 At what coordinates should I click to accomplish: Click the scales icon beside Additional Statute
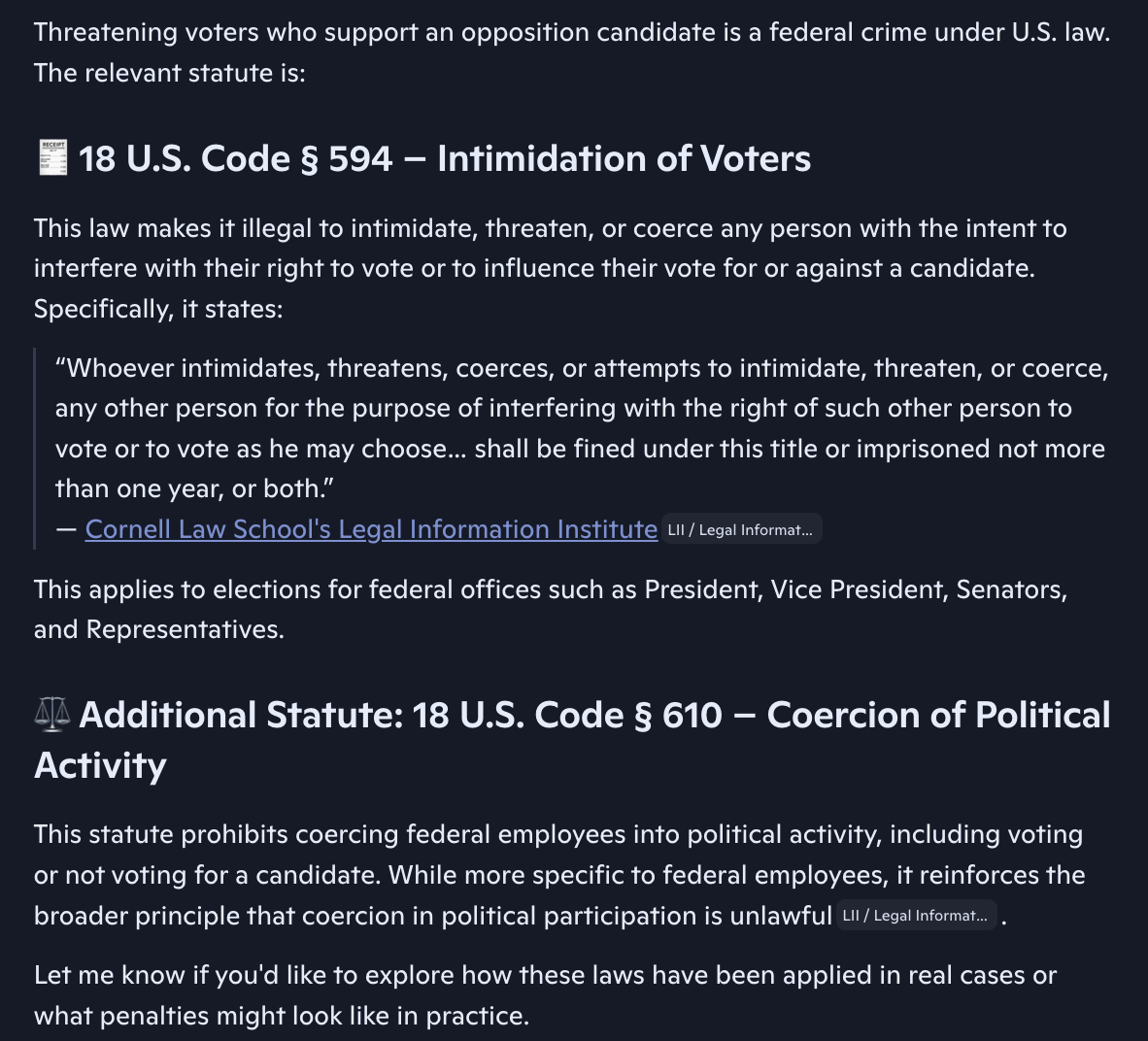52,715
